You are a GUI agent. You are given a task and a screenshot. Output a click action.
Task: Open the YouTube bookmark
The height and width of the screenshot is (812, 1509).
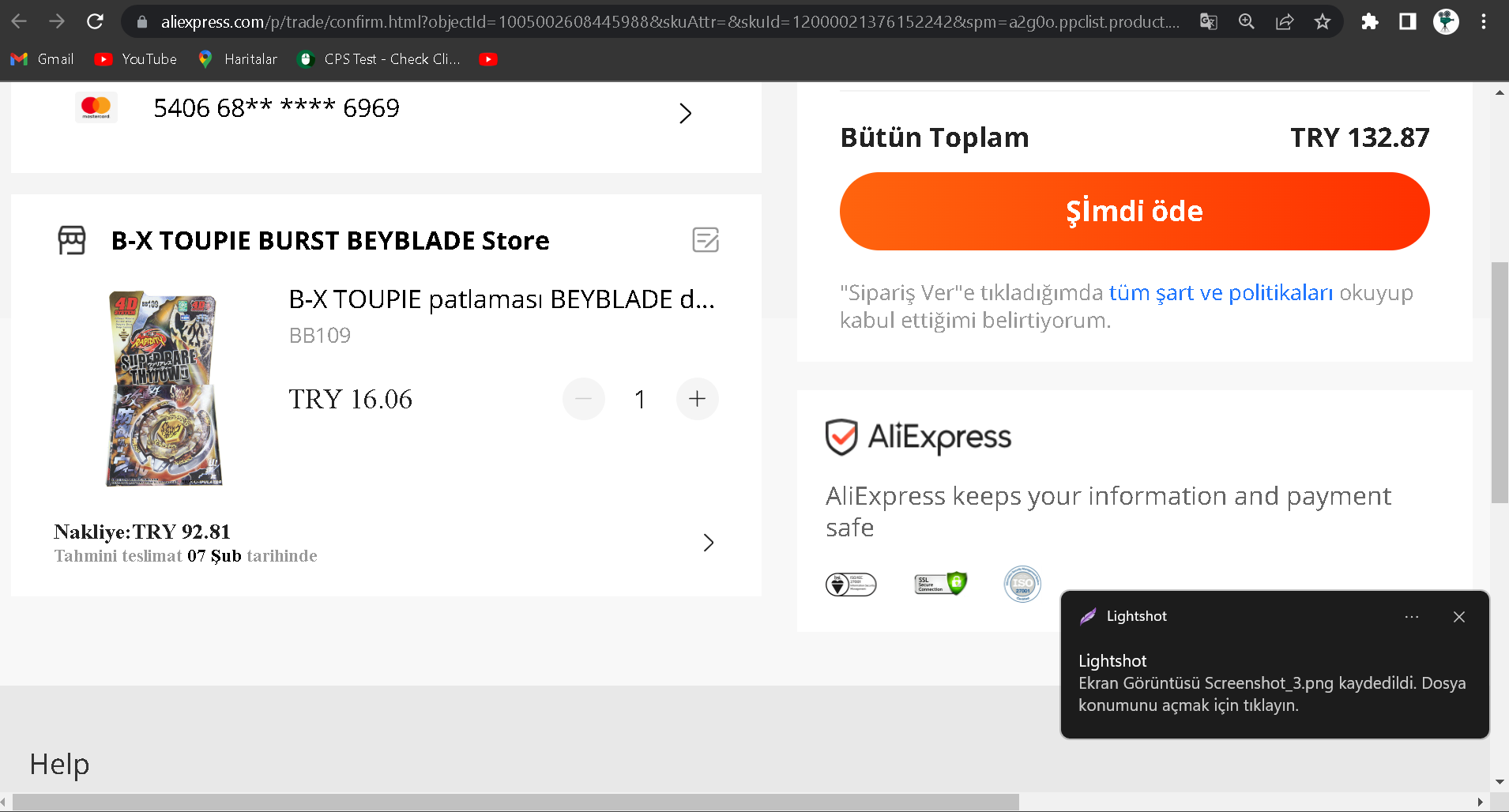tap(135, 59)
